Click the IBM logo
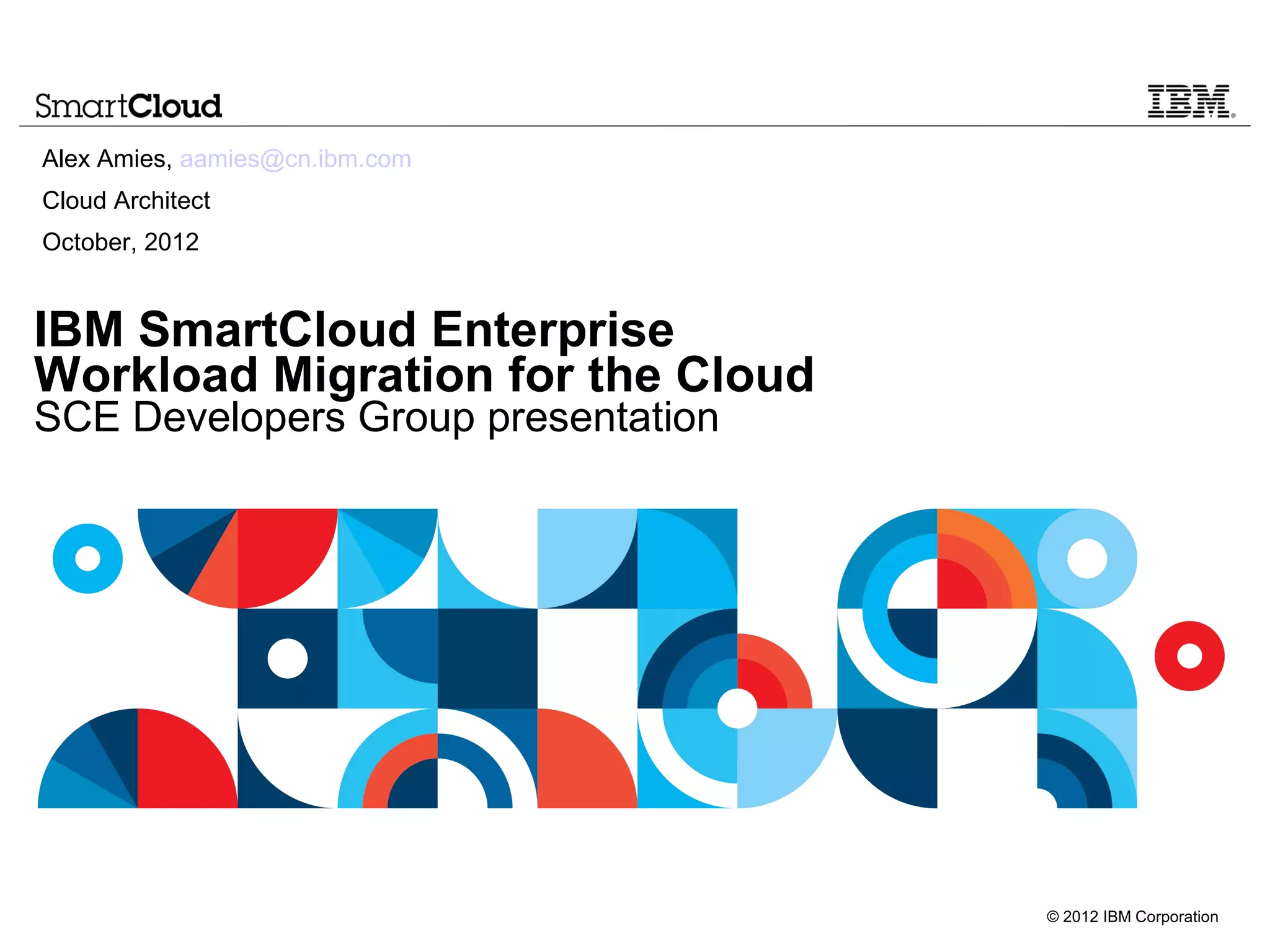The height and width of the screenshot is (952, 1270). point(1189,102)
